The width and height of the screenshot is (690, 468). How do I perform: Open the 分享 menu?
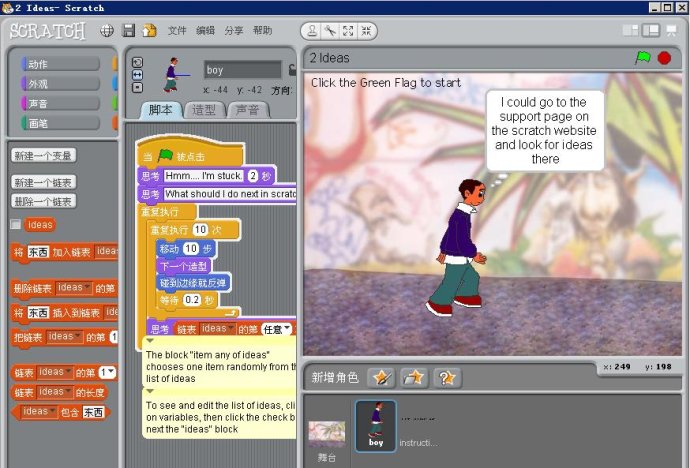pos(234,30)
